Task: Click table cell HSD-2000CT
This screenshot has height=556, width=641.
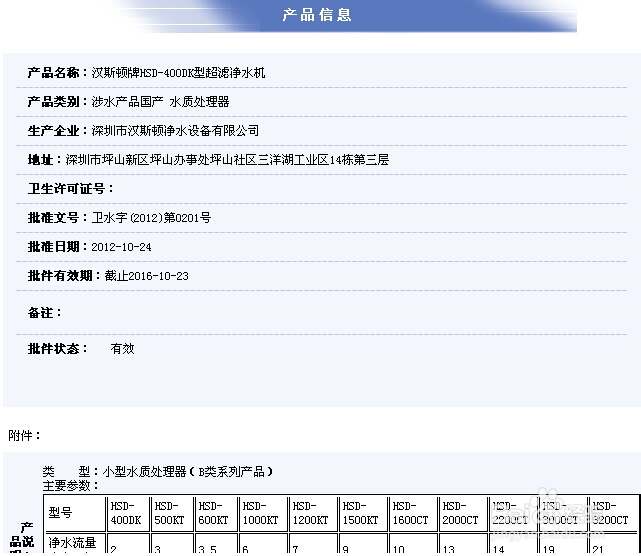Action: [463, 513]
